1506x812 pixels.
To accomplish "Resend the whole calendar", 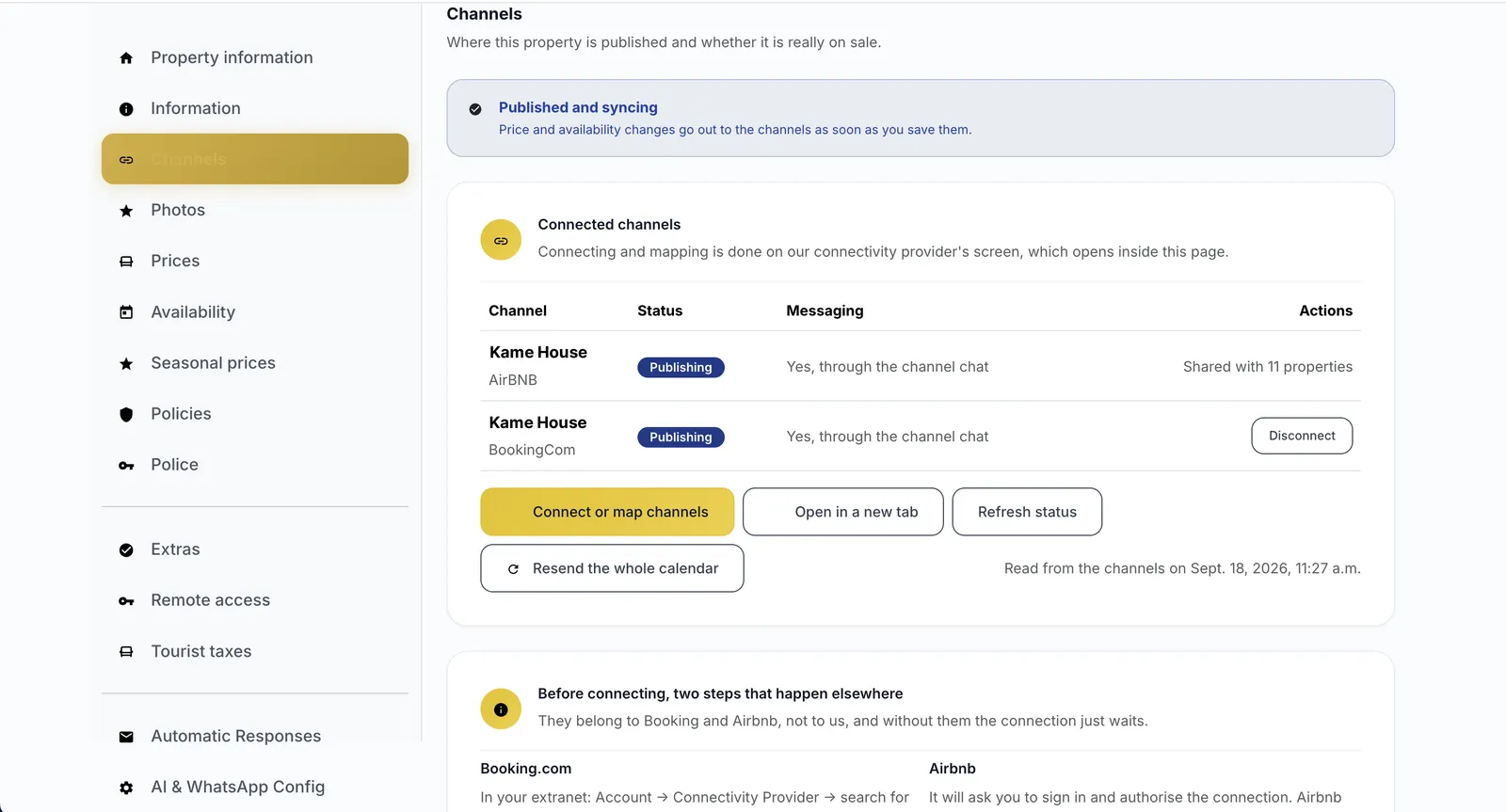I will pyautogui.click(x=612, y=568).
